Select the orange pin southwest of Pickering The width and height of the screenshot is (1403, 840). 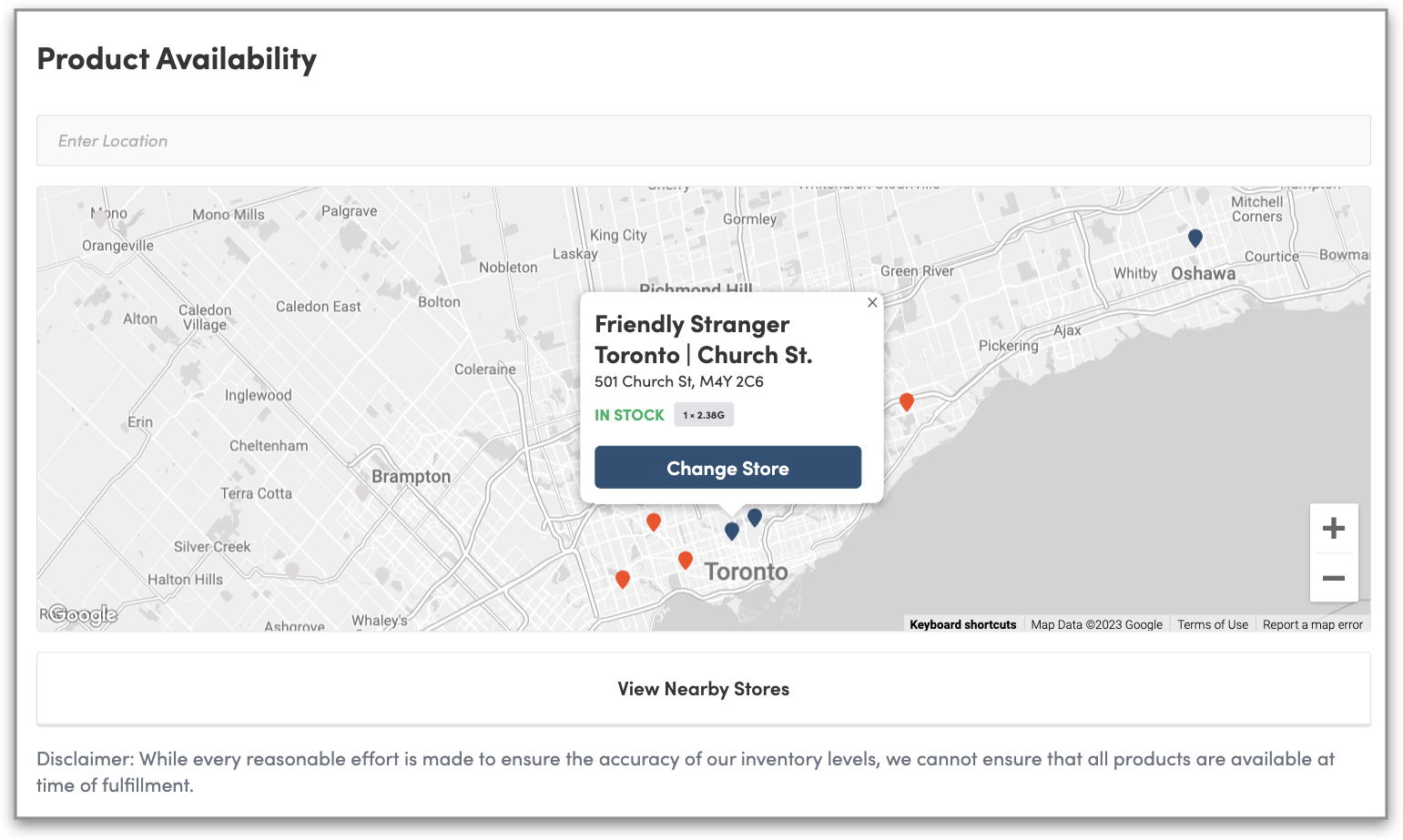pos(907,401)
